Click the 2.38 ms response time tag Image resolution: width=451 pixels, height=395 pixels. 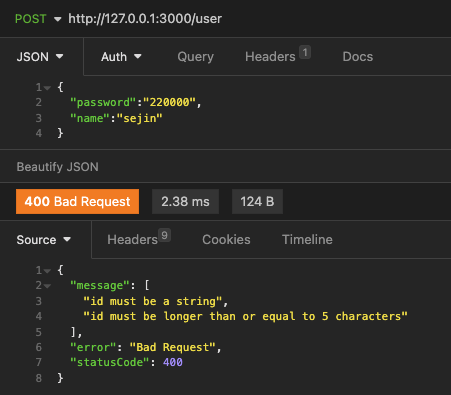[x=185, y=201]
